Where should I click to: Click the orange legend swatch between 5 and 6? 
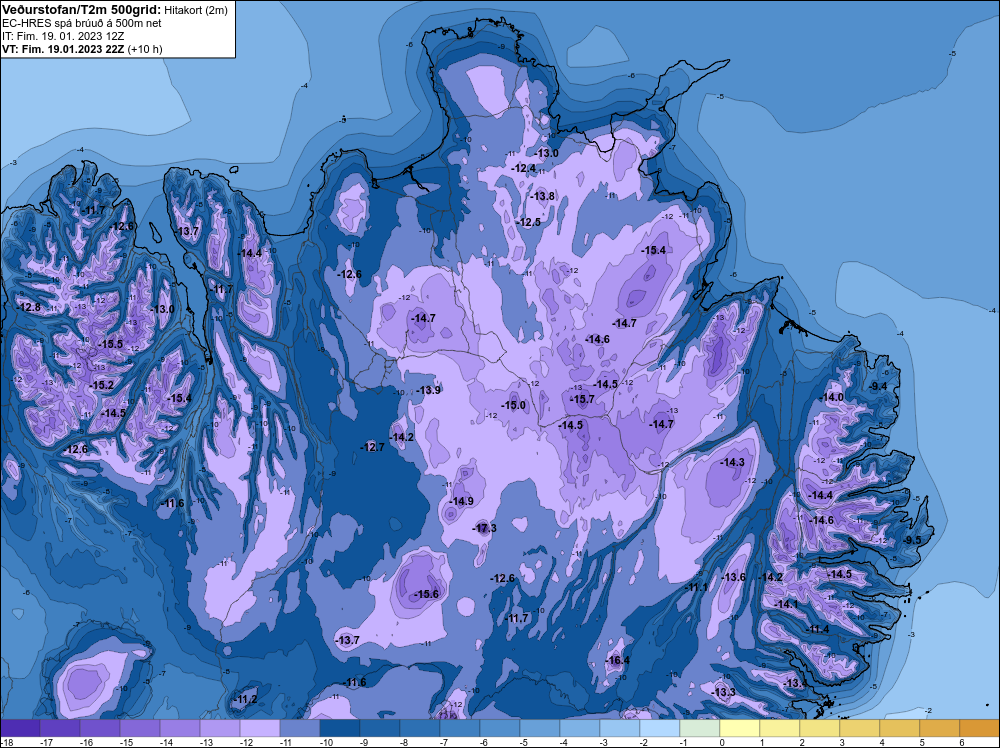(939, 728)
